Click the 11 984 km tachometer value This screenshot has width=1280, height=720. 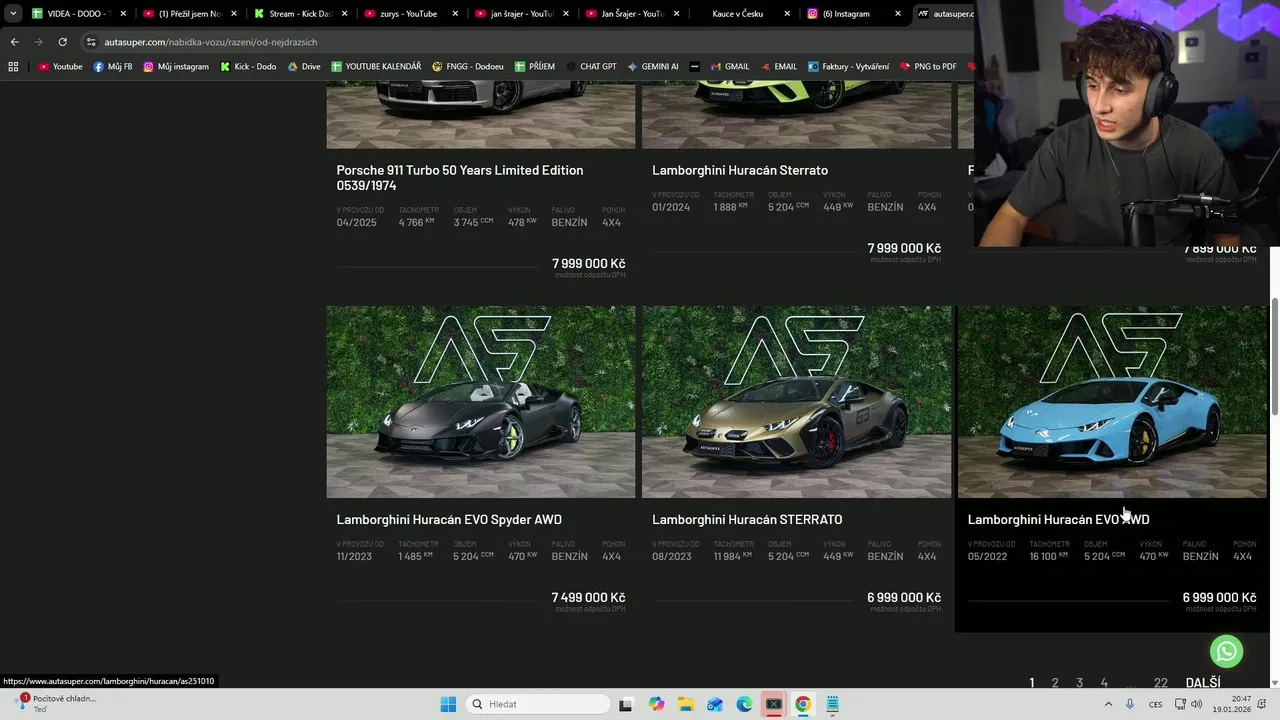coord(733,556)
